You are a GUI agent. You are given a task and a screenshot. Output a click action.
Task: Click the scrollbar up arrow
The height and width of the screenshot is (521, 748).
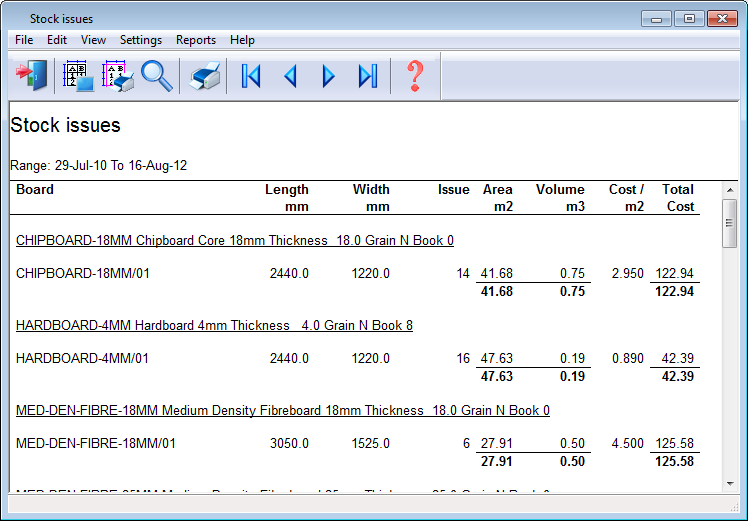pyautogui.click(x=730, y=190)
